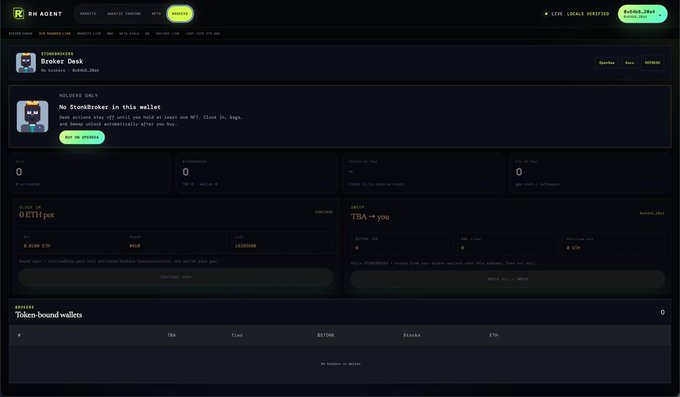
Task: Open the Docs button
Action: [x=629, y=63]
